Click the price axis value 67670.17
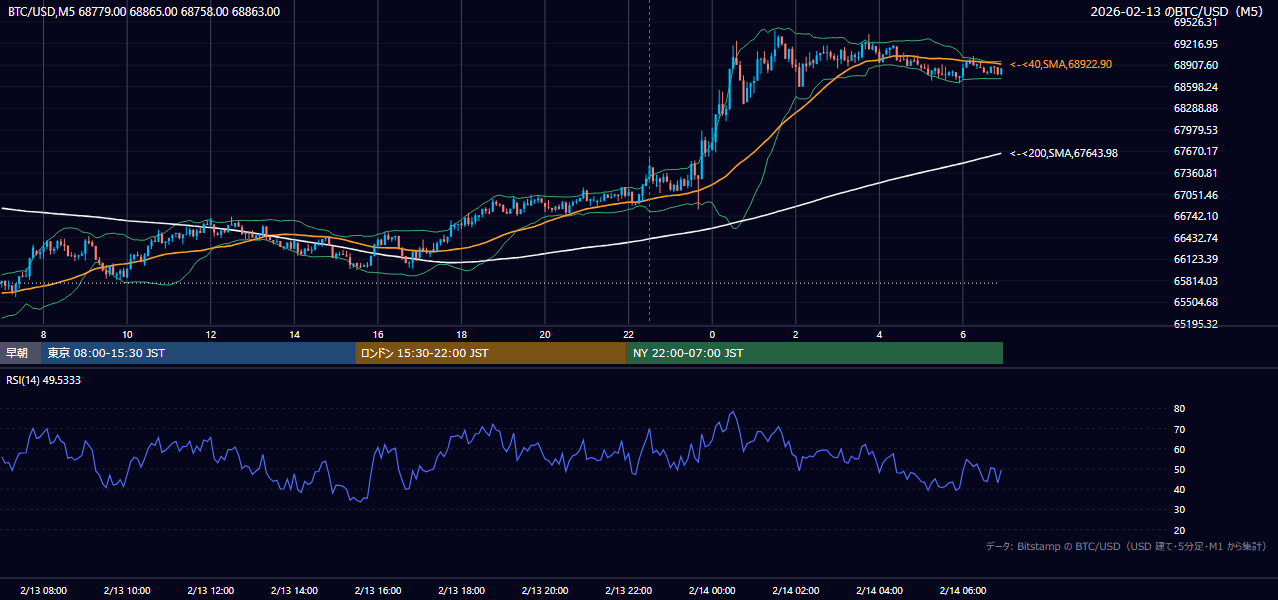1278x600 pixels. tap(1195, 151)
